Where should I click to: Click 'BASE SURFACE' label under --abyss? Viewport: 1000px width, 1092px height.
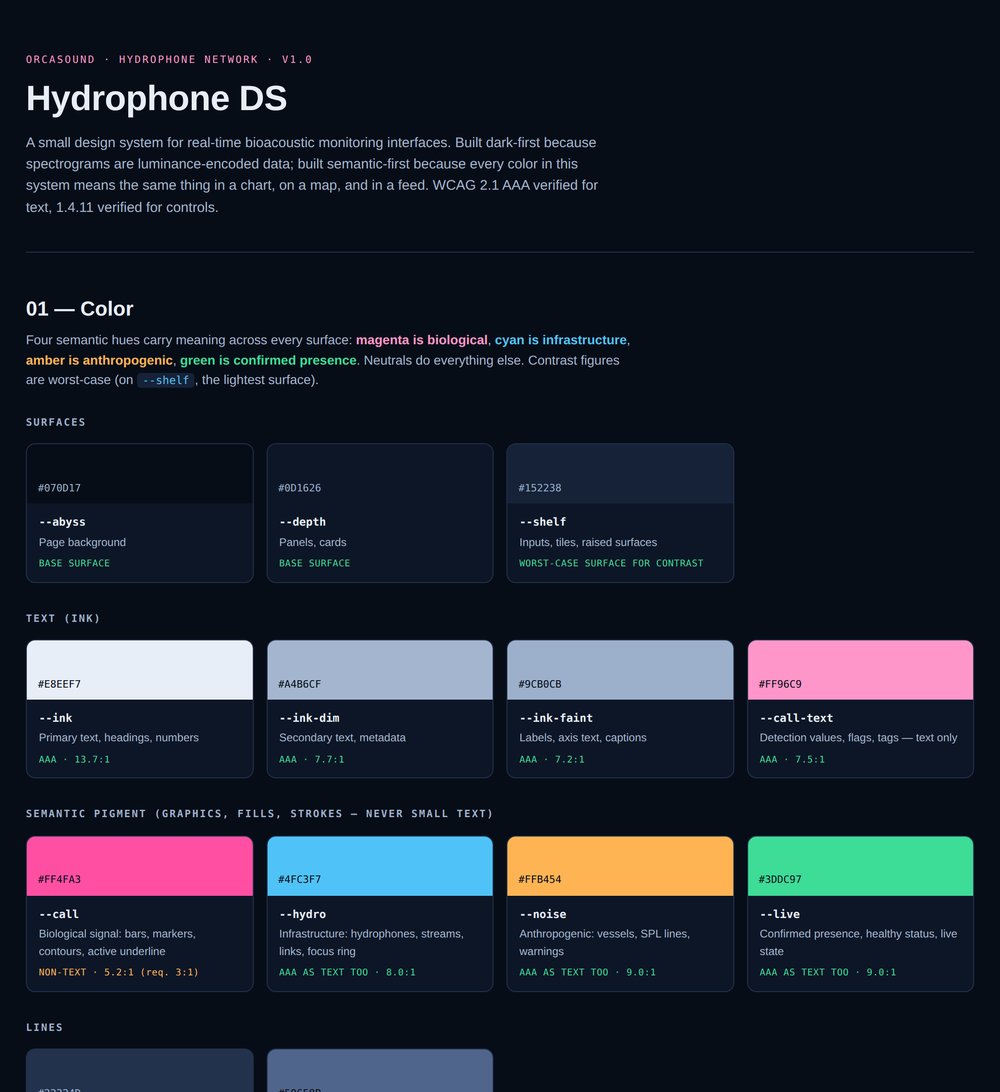(75, 563)
